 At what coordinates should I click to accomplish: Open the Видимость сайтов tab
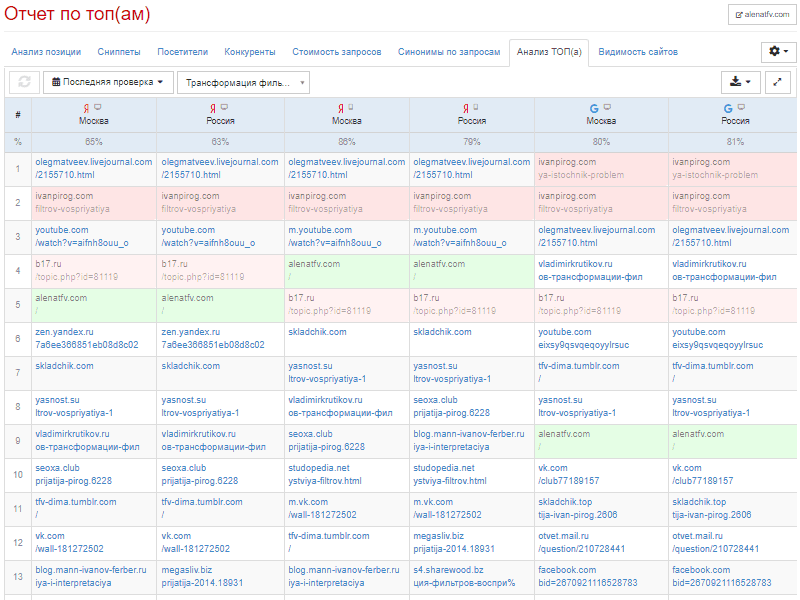[x=638, y=52]
